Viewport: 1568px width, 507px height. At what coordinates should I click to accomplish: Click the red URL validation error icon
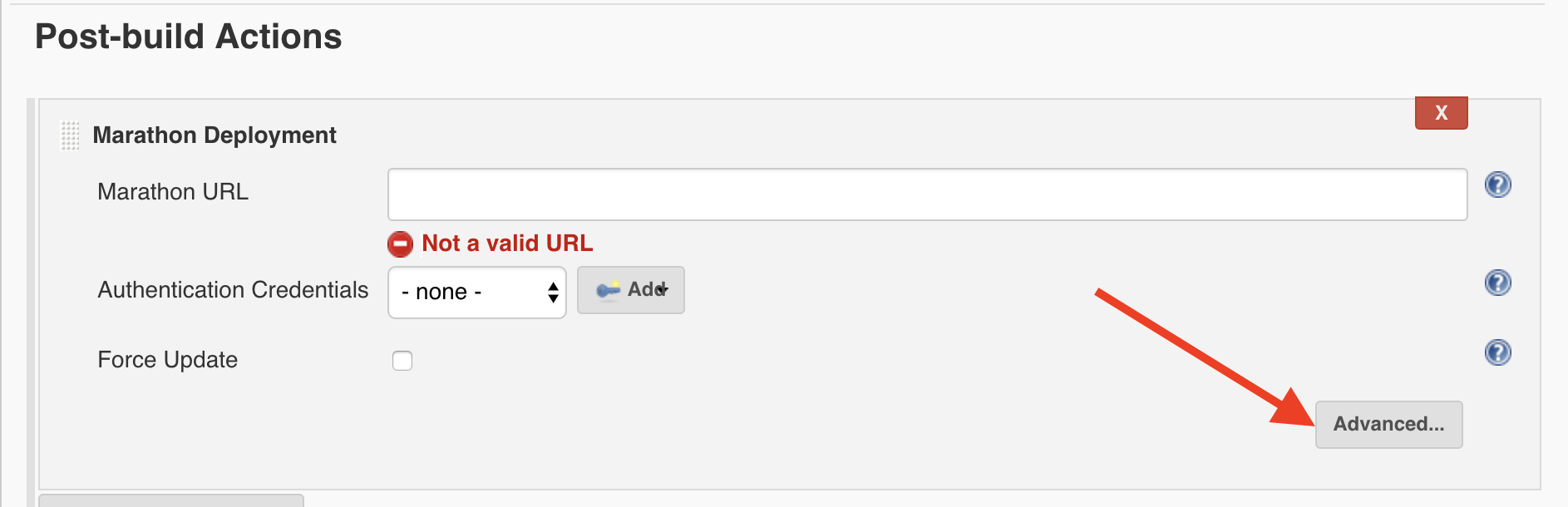coord(401,244)
